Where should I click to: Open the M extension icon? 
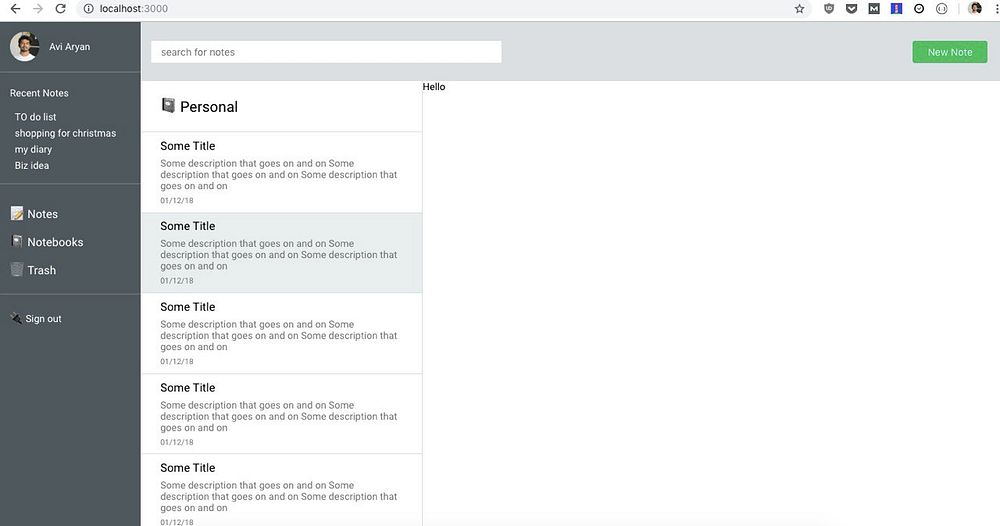click(x=874, y=9)
